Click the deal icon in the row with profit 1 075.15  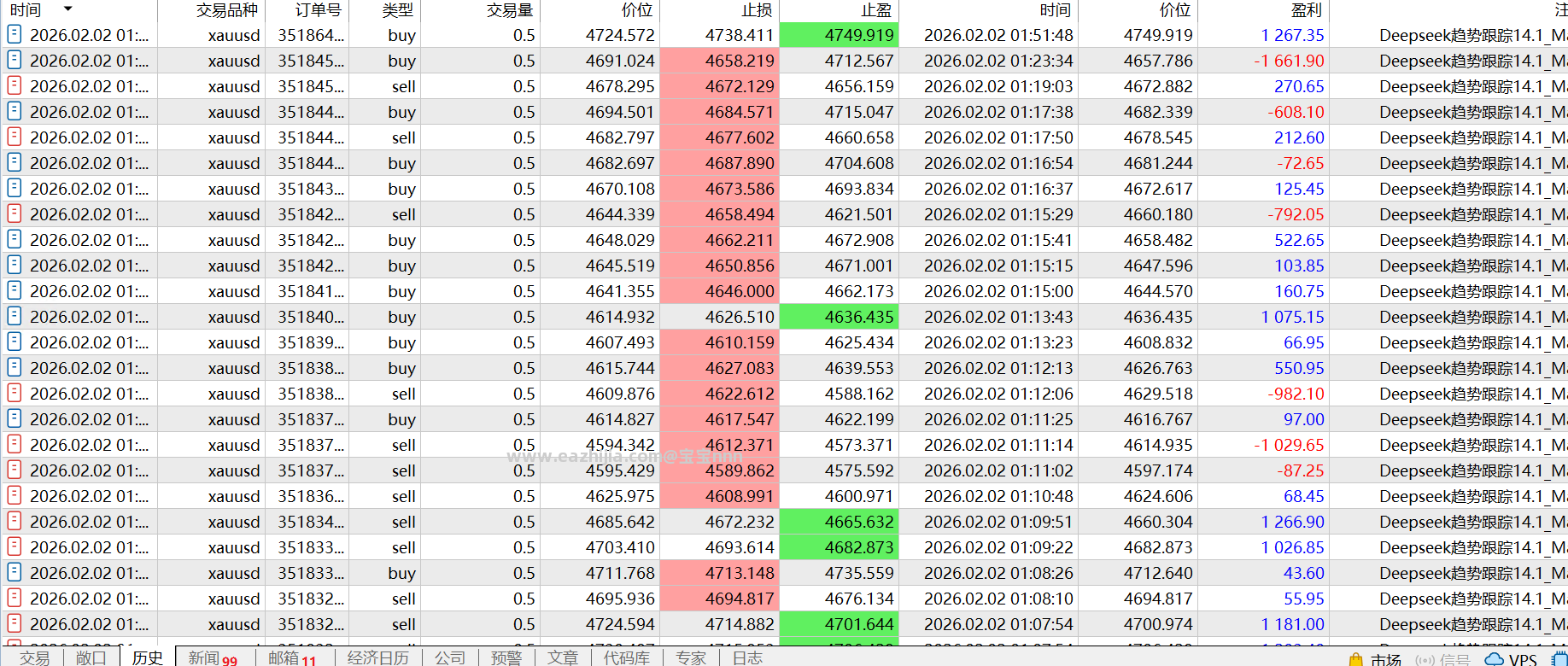click(x=14, y=316)
